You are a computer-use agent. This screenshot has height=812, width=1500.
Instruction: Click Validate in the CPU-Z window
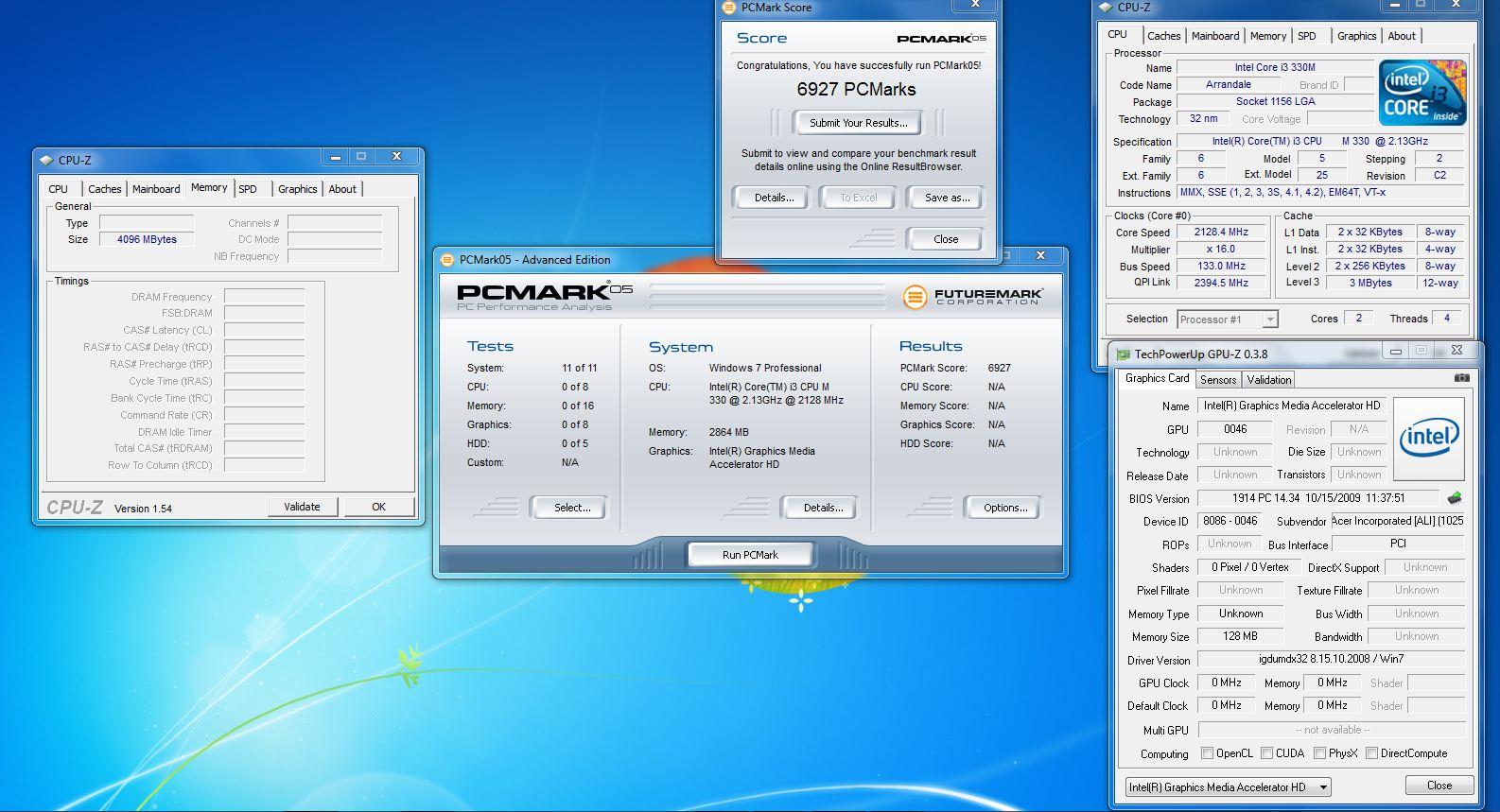point(302,507)
